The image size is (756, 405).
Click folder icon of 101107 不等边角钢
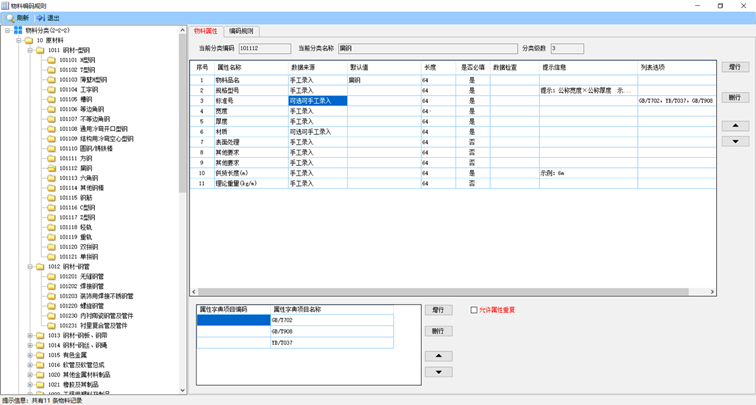(52, 119)
